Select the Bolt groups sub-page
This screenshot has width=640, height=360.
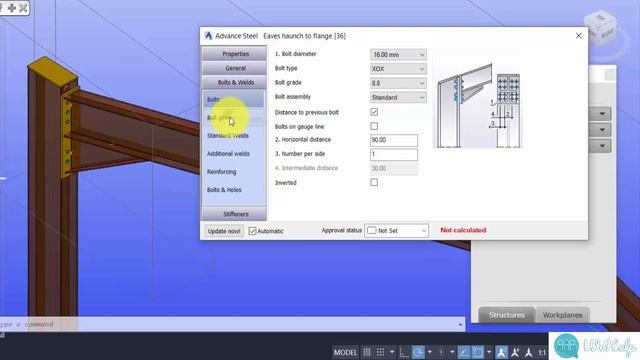pyautogui.click(x=233, y=118)
